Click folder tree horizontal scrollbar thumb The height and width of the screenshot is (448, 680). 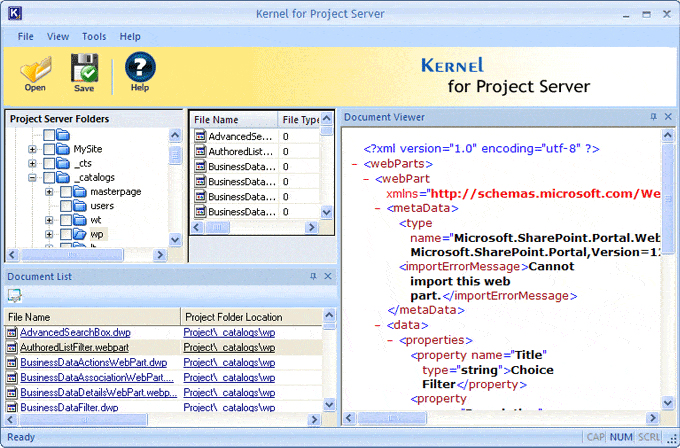(72, 255)
